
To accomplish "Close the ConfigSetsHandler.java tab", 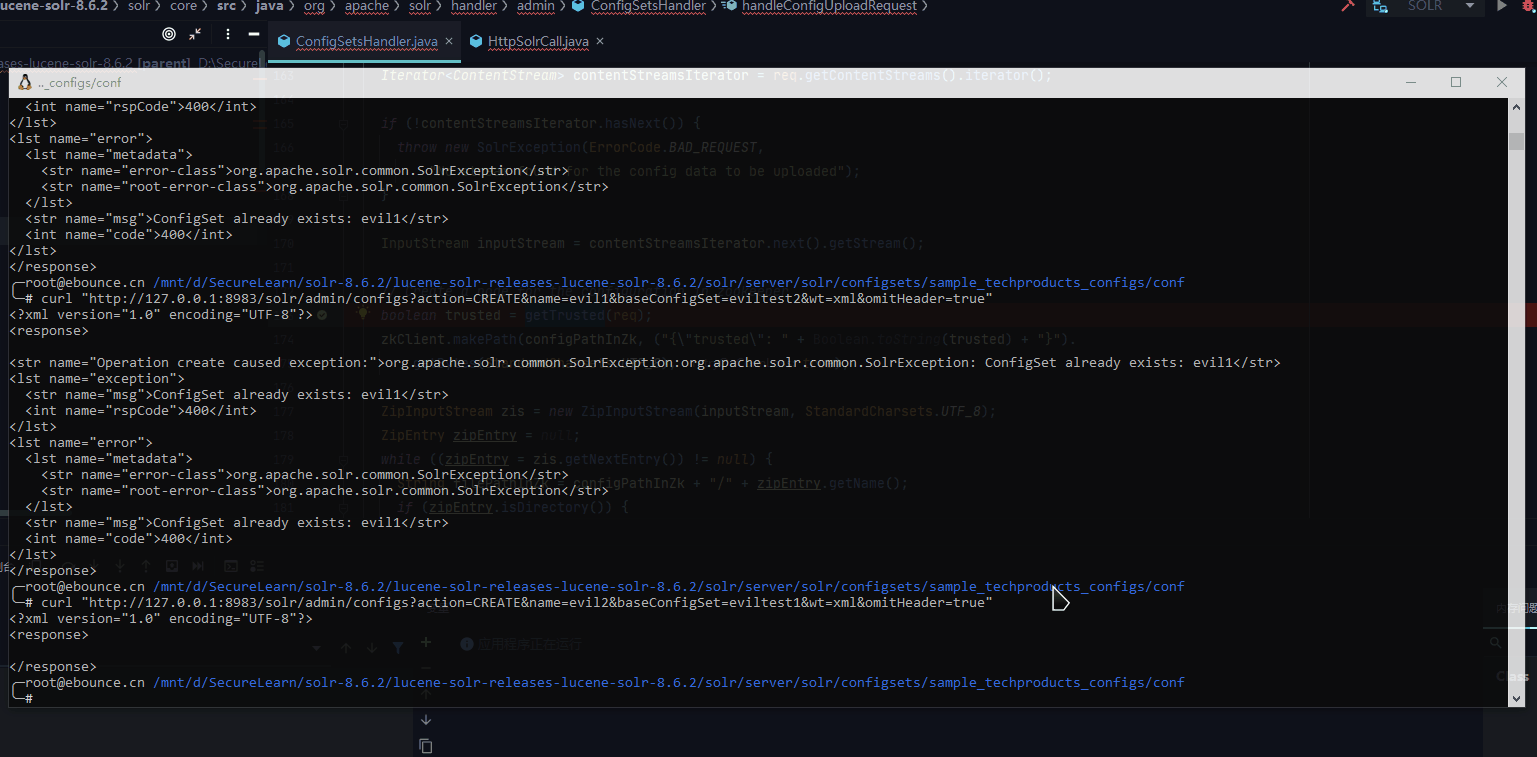I will 449,41.
